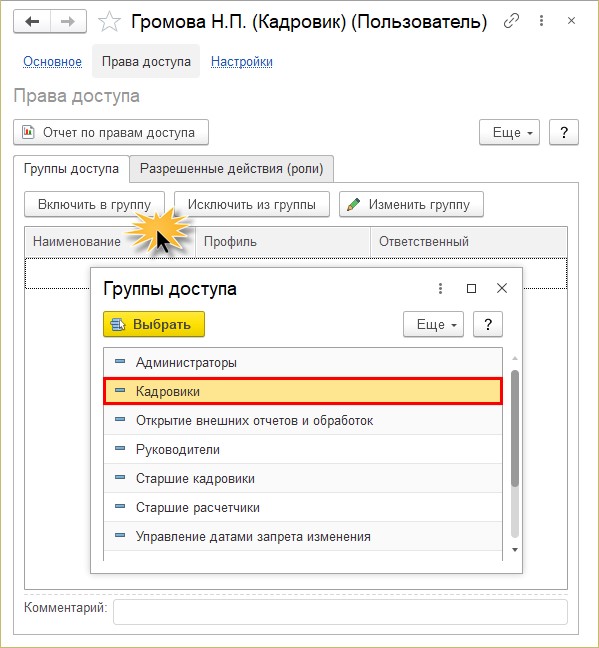
Task: Maximize the Группы доступа dialog
Action: click(471, 288)
